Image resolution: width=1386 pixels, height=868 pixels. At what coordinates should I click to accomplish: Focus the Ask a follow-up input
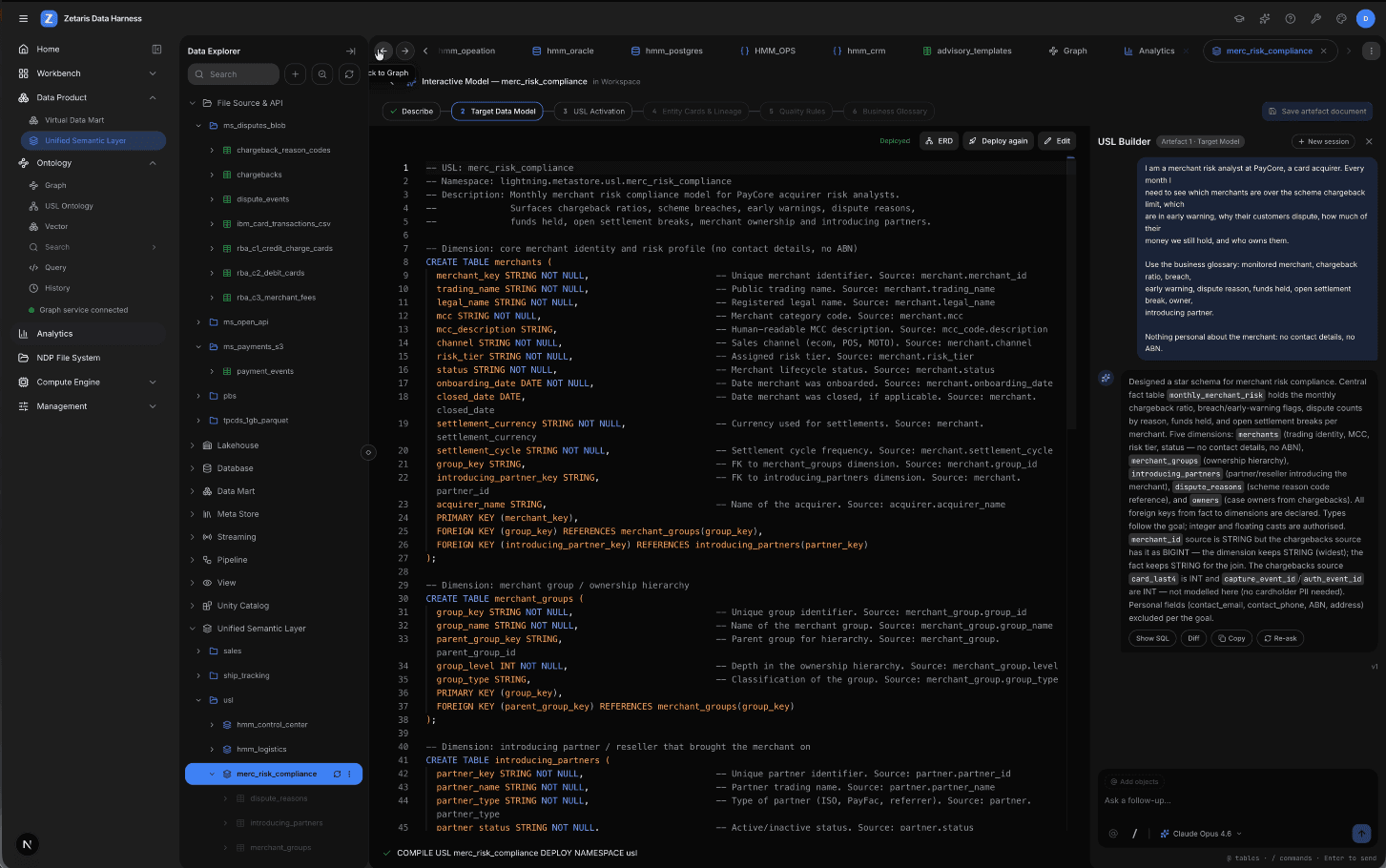pos(1236,801)
